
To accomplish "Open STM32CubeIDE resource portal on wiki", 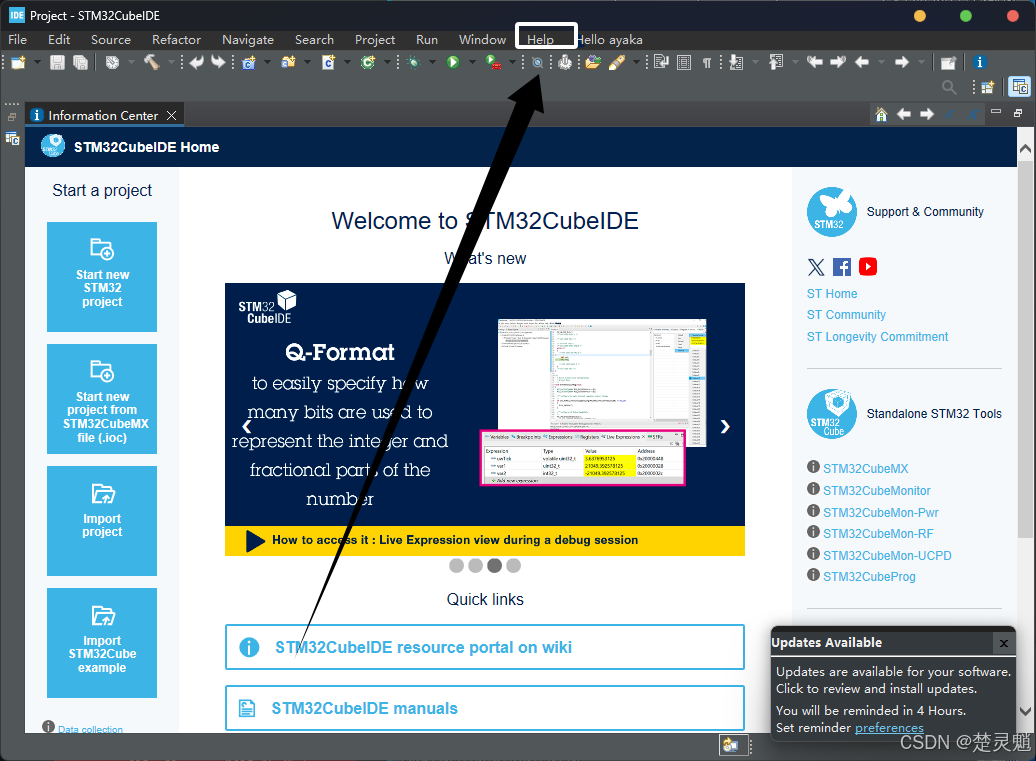I will coord(485,647).
